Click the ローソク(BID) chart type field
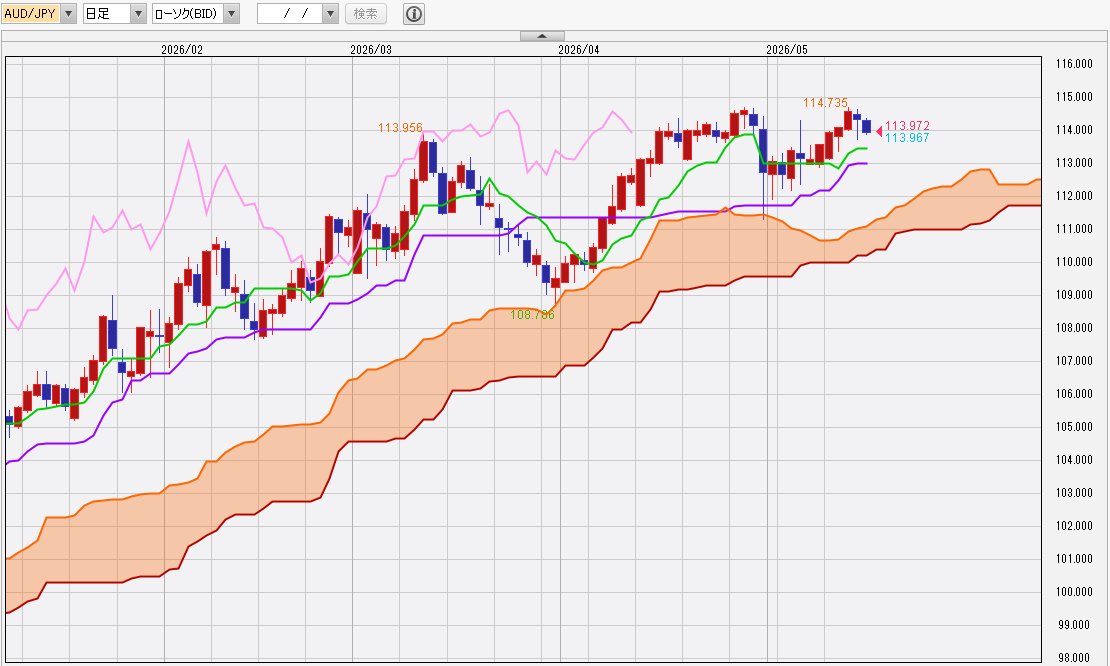Image resolution: width=1110 pixels, height=666 pixels. click(188, 13)
